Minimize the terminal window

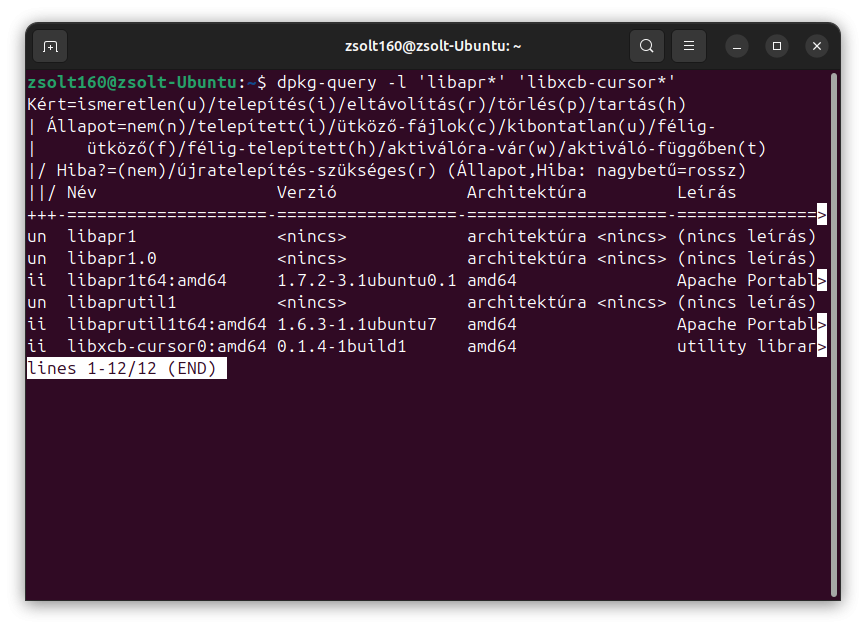(x=737, y=46)
